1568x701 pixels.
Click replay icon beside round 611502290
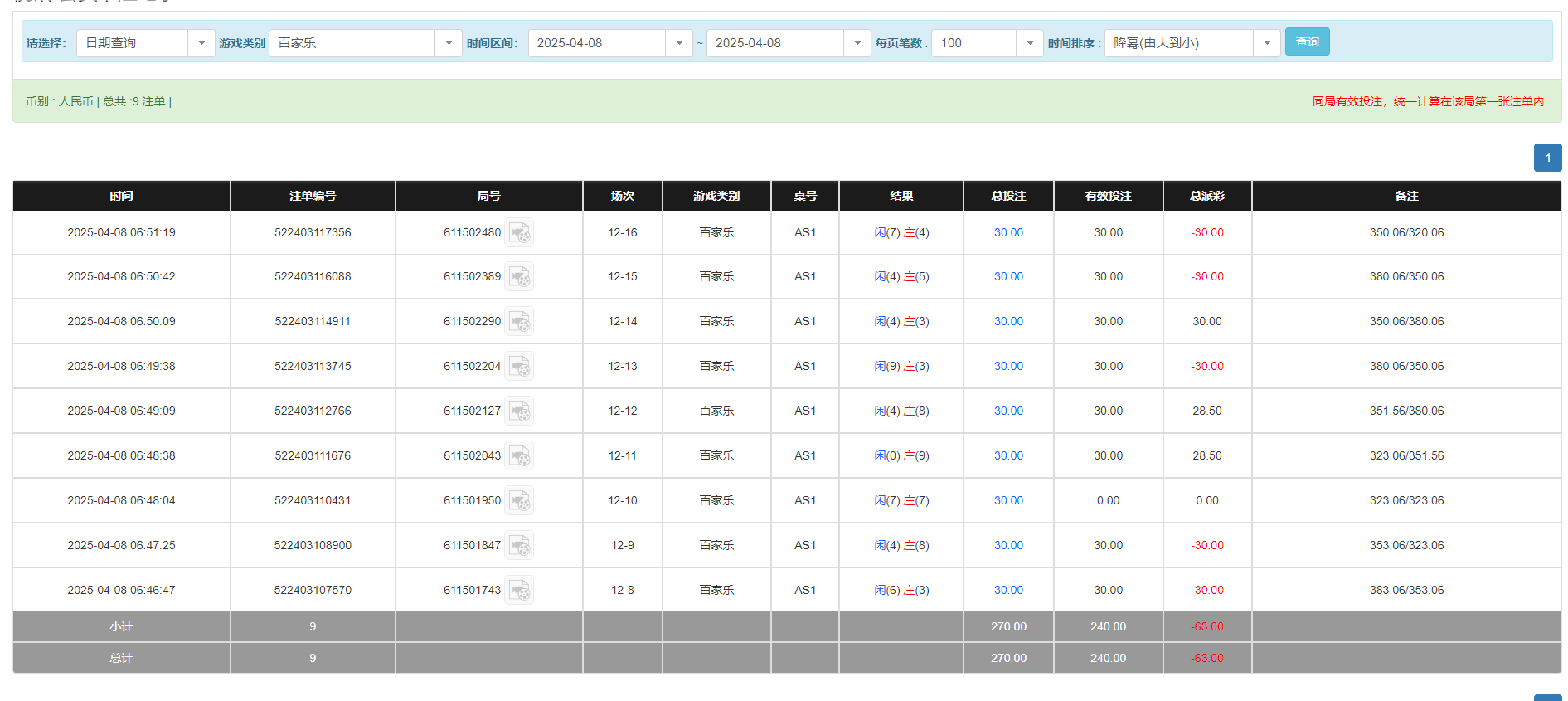pos(519,322)
